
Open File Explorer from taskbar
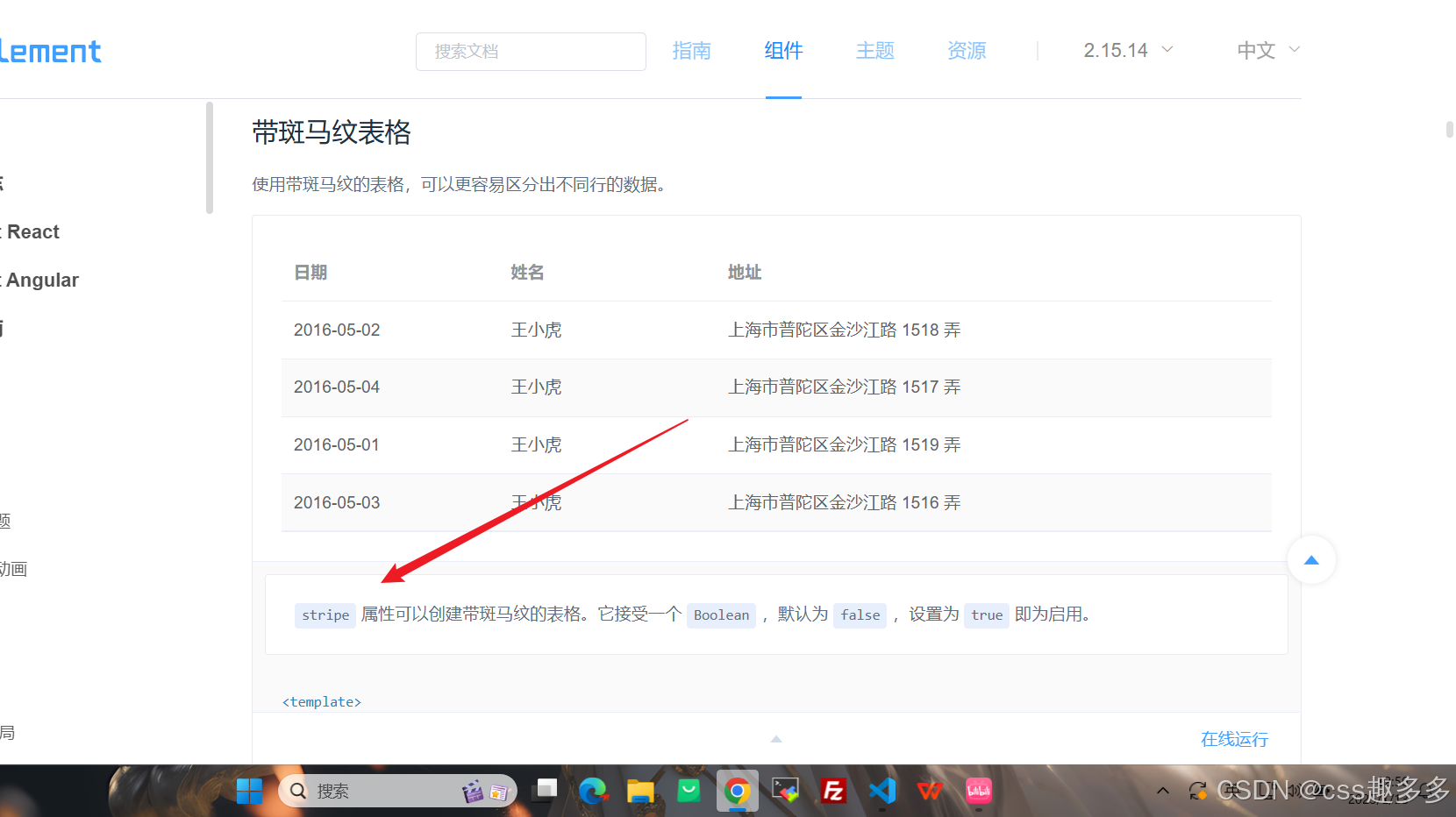[640, 792]
